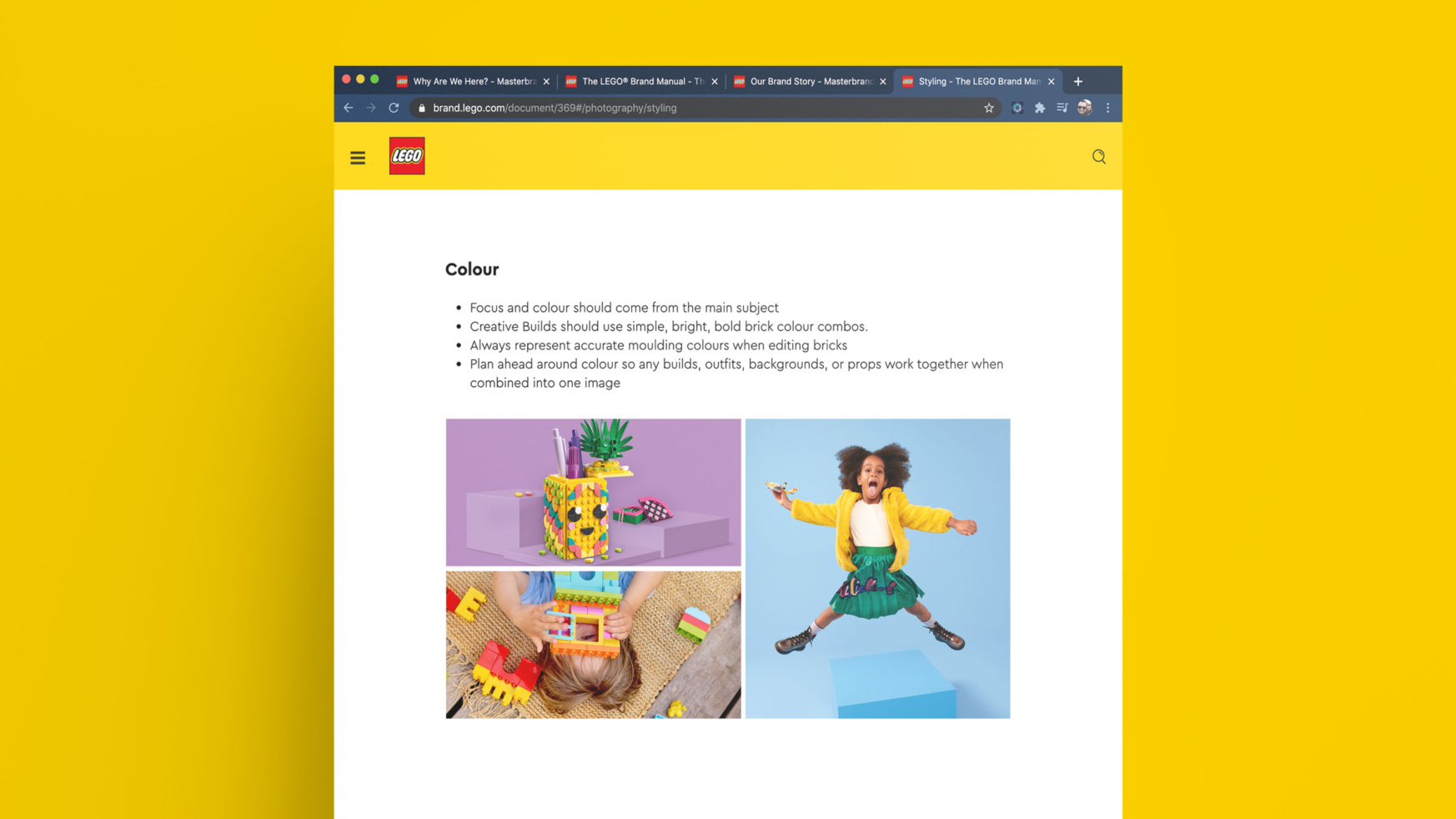Open the hamburger menu on the LEGO page
Screen dimensions: 1456x819
358,157
